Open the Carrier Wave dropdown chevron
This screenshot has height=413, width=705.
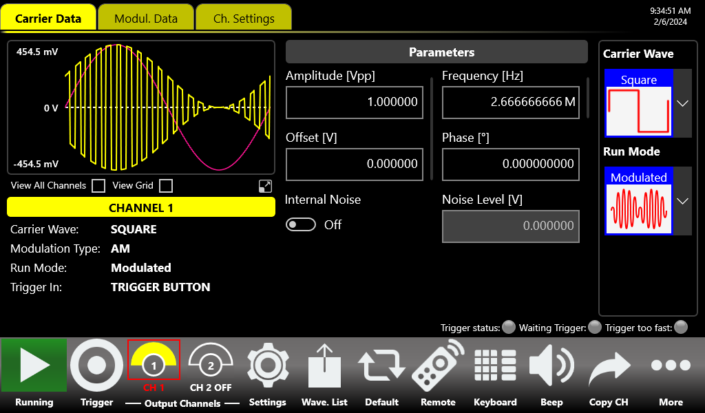pos(683,103)
